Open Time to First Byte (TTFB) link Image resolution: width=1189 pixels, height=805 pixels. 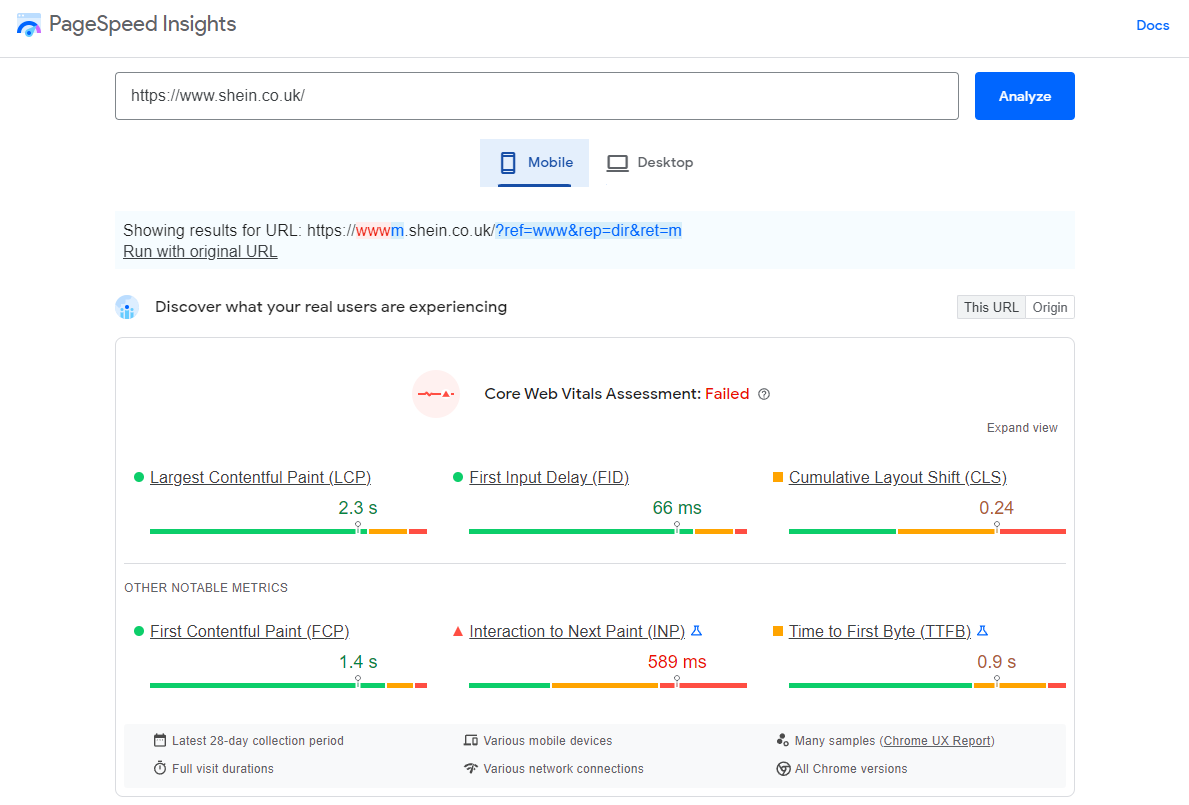tap(880, 631)
